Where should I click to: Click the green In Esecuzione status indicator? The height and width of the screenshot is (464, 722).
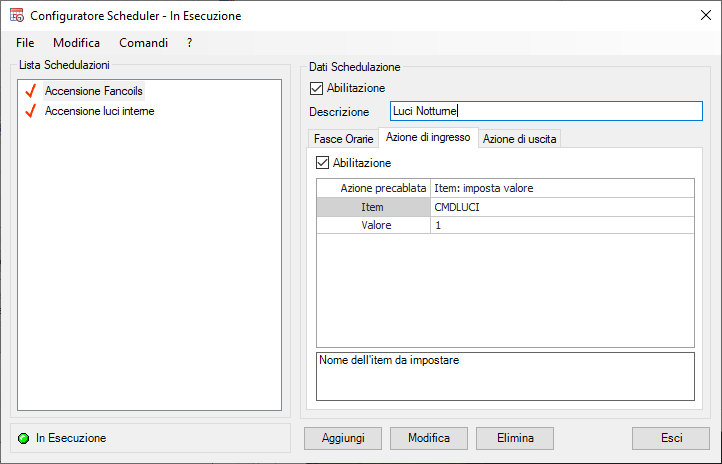(x=24, y=438)
